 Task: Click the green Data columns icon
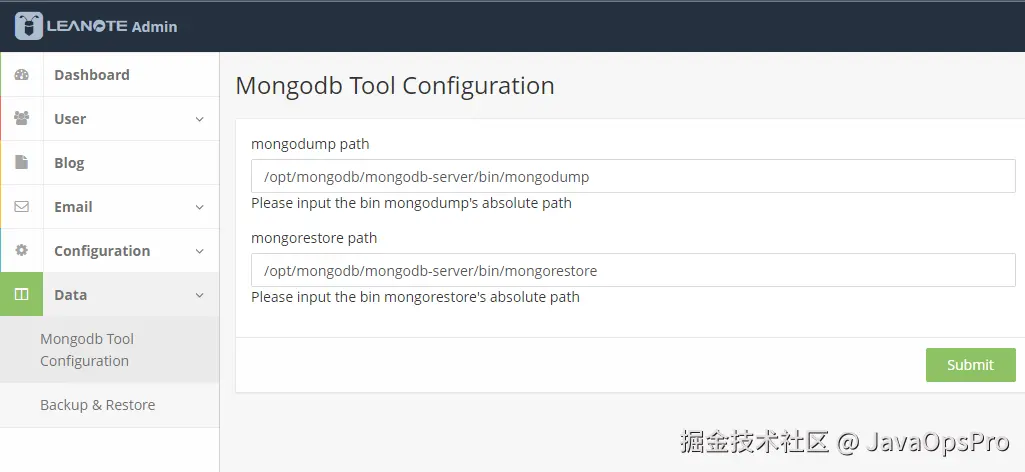[22, 295]
